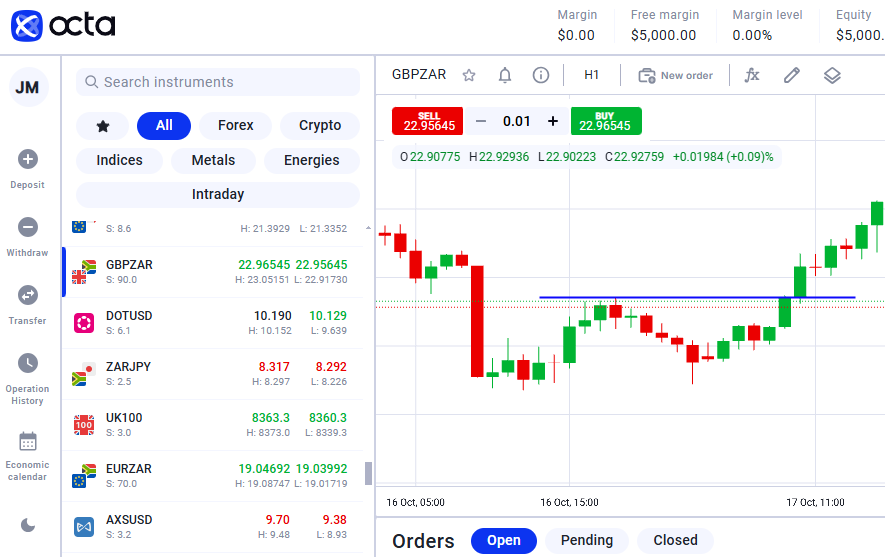Open the Deposit page
Viewport: 885px width, 557px height.
coord(28,169)
